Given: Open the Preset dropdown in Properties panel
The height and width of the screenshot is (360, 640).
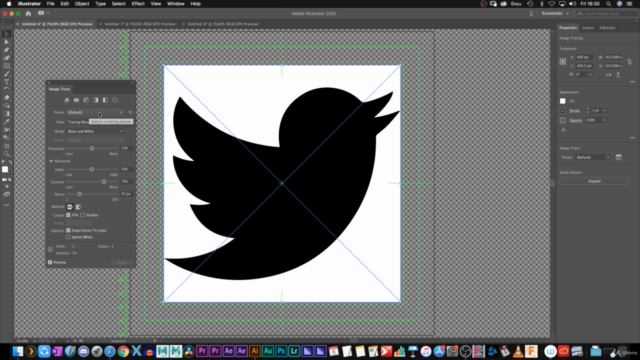Looking at the screenshot, I should point(593,157).
